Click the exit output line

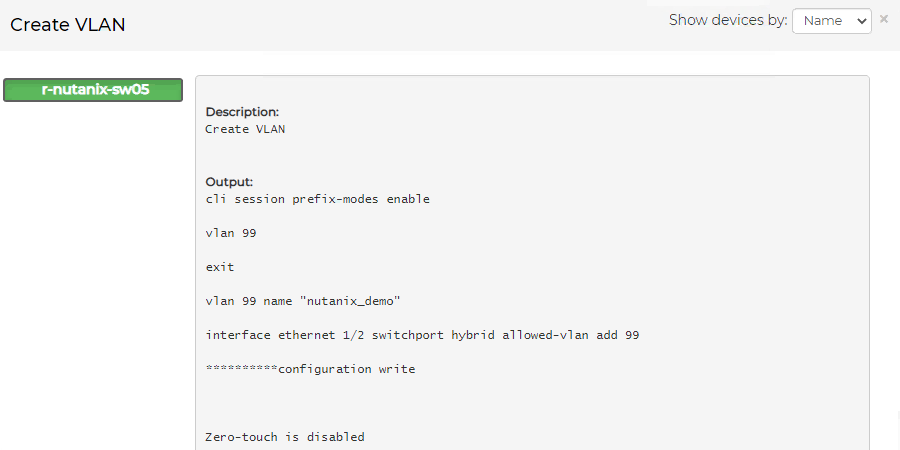[220, 267]
